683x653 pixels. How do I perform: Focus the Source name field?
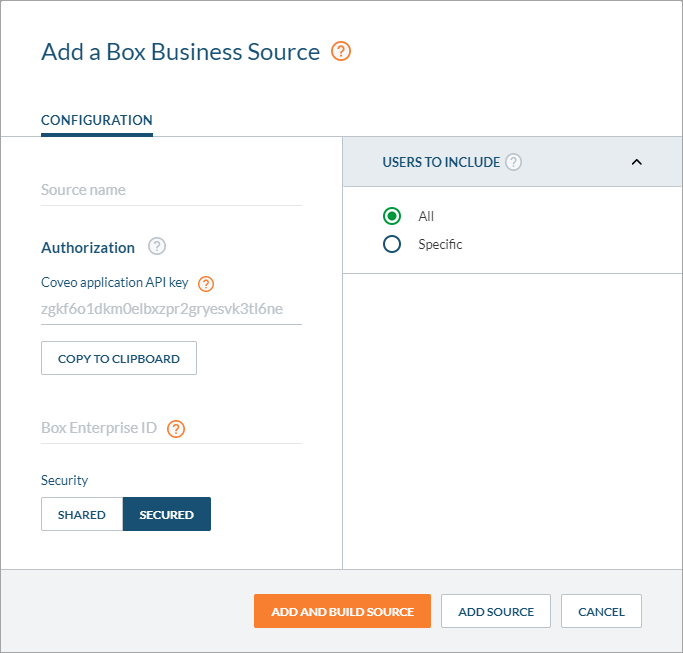pyautogui.click(x=171, y=190)
